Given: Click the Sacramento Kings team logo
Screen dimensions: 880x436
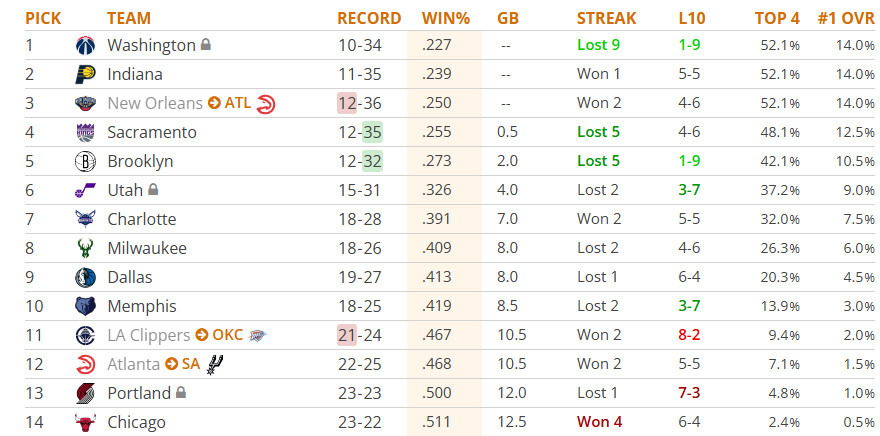Looking at the screenshot, I should click(85, 132).
